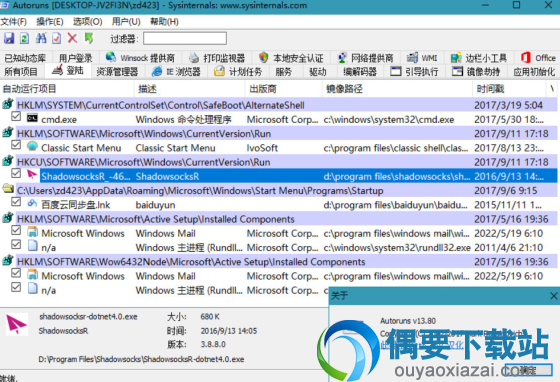Select the HKCU CurrentVersion\Run registry row
560x382 pixels.
click(x=280, y=162)
